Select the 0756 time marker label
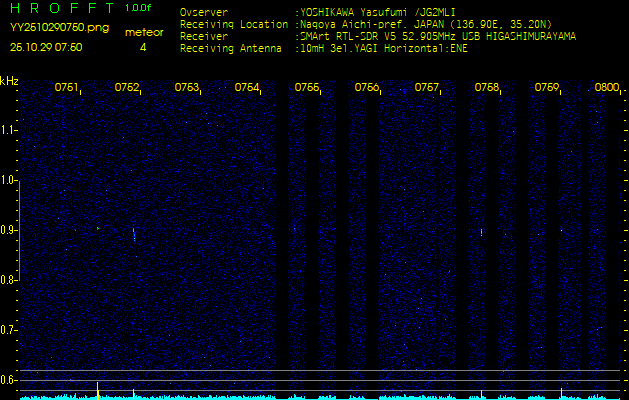This screenshot has width=629, height=400. click(367, 87)
